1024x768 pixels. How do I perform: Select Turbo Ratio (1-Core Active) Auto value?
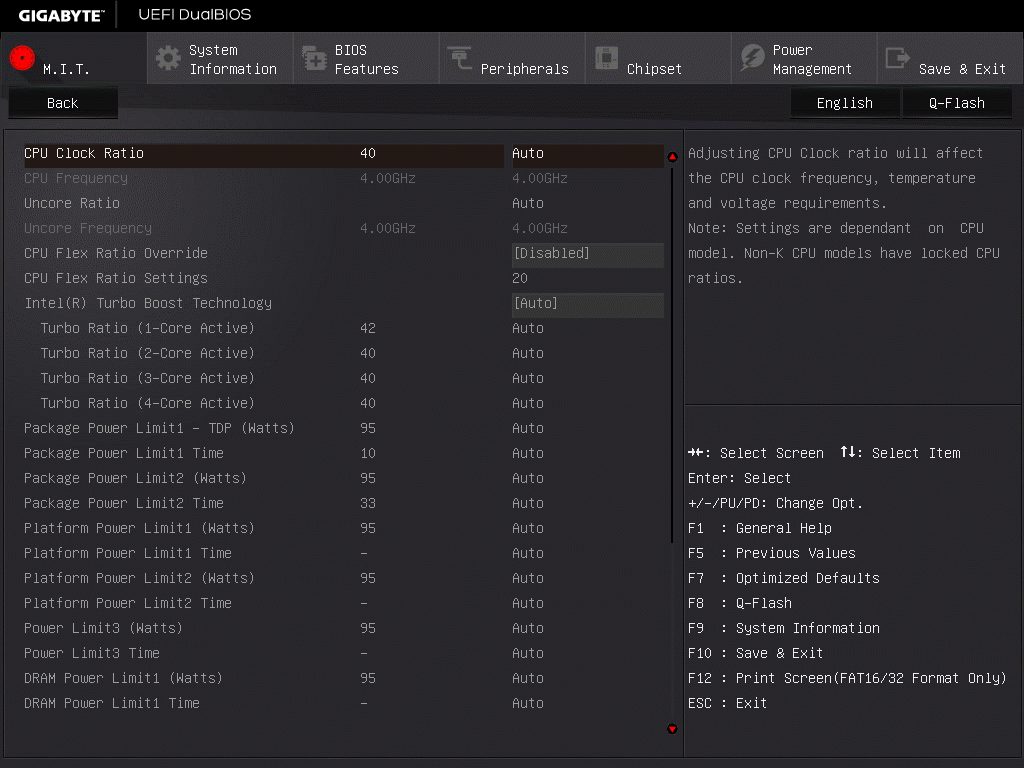coord(528,328)
